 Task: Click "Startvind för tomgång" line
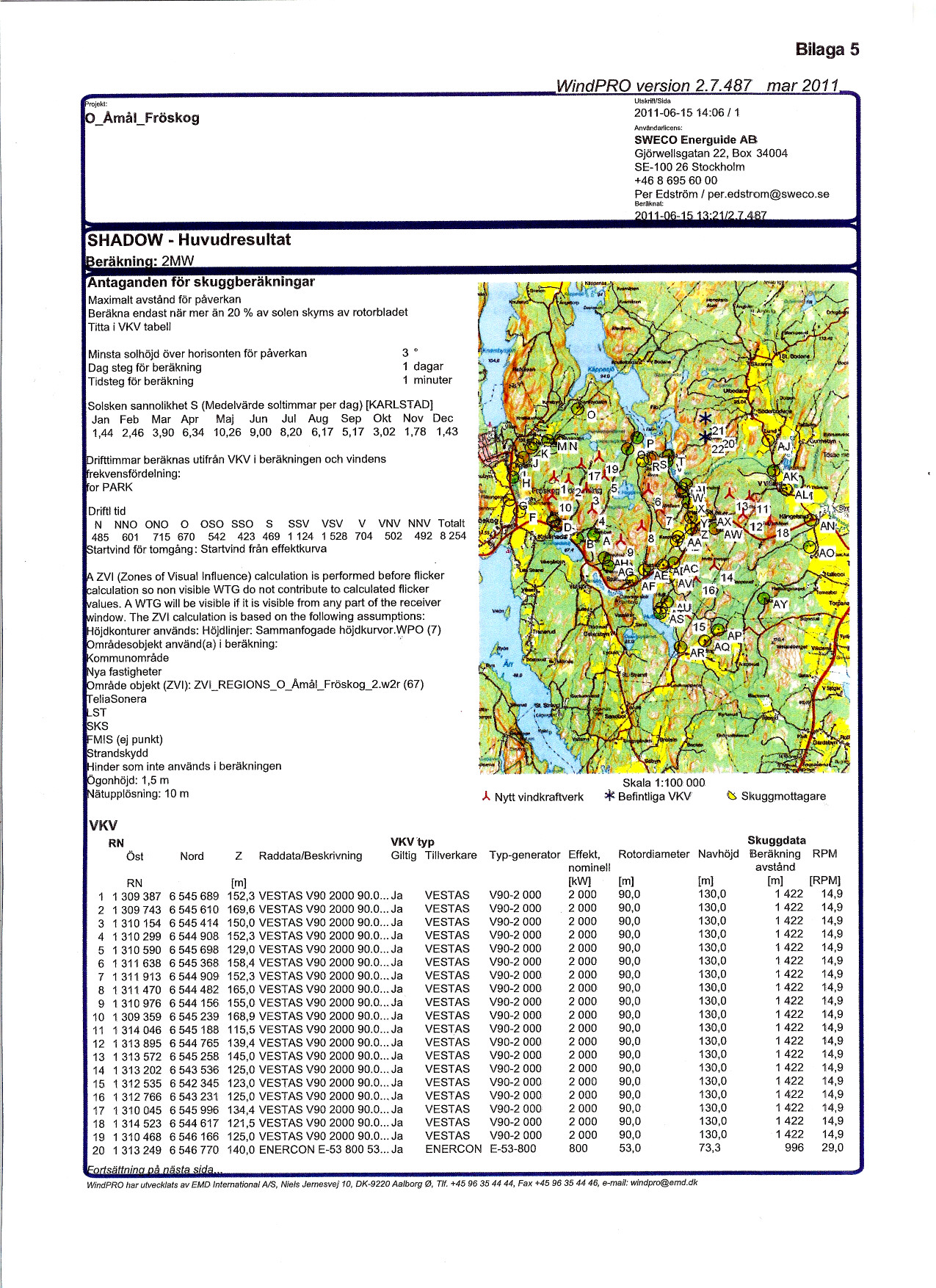[x=206, y=549]
